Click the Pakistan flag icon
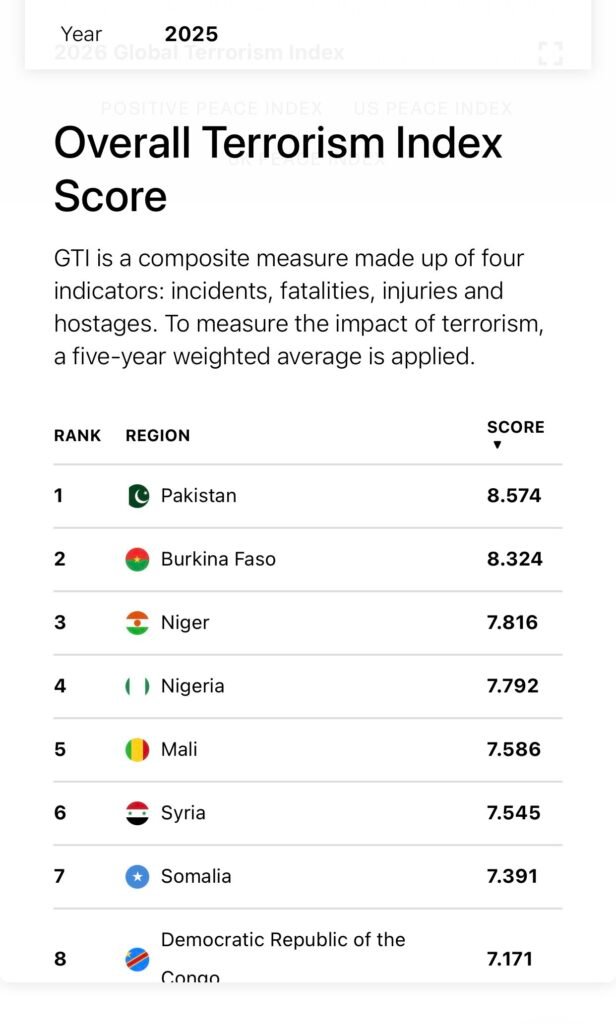 point(138,496)
